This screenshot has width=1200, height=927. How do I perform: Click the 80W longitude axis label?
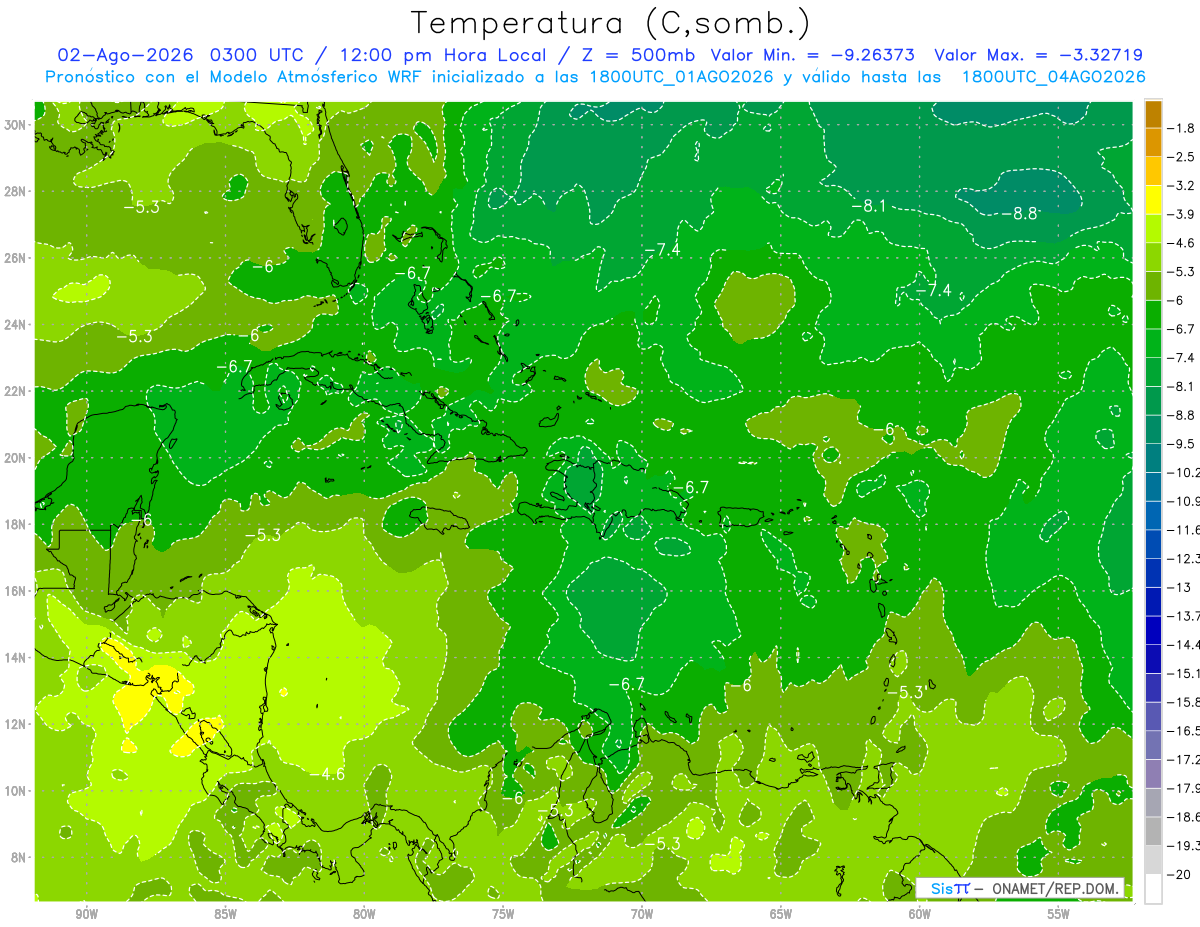(364, 914)
